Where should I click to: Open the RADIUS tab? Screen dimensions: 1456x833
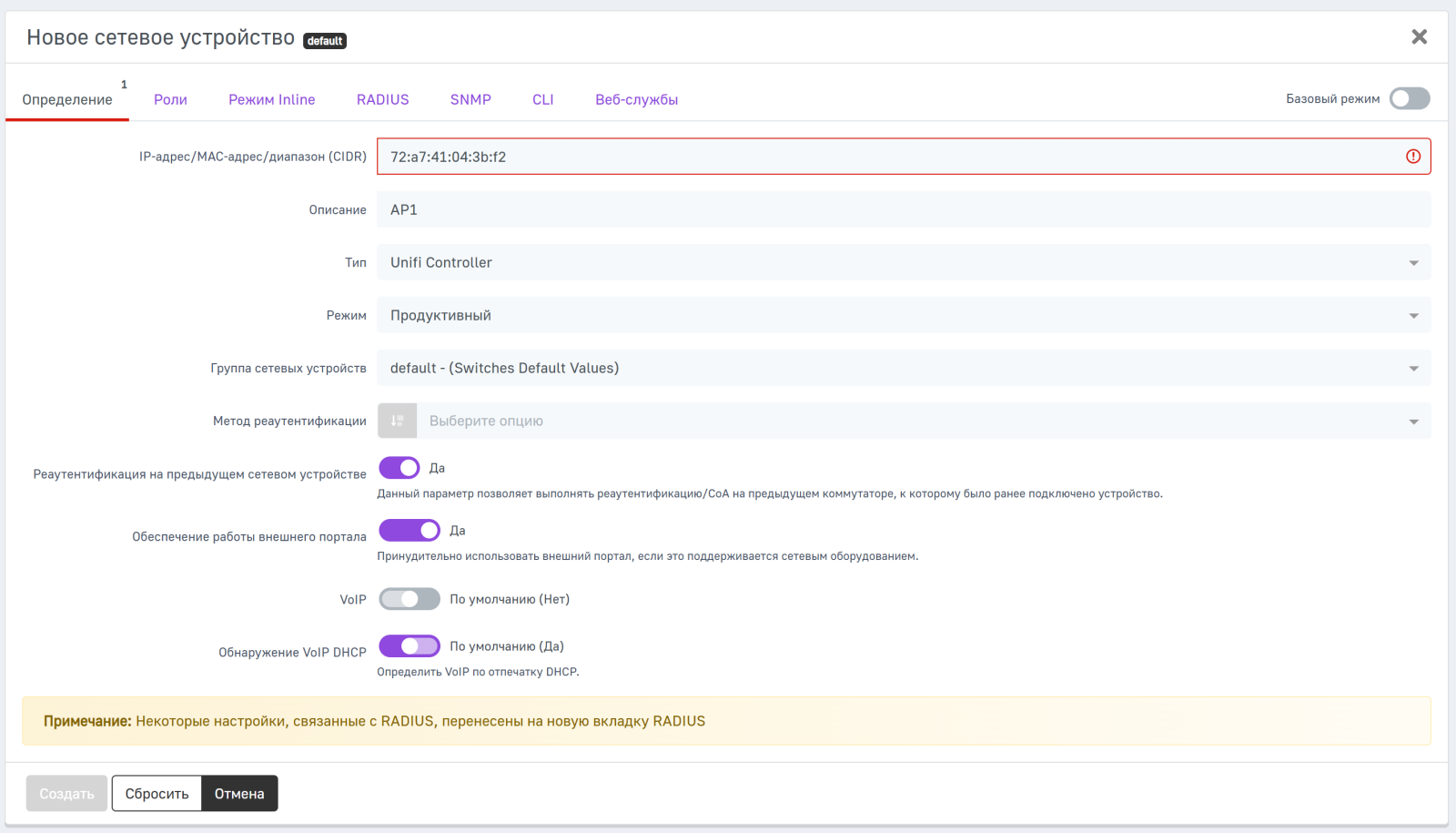(x=382, y=99)
